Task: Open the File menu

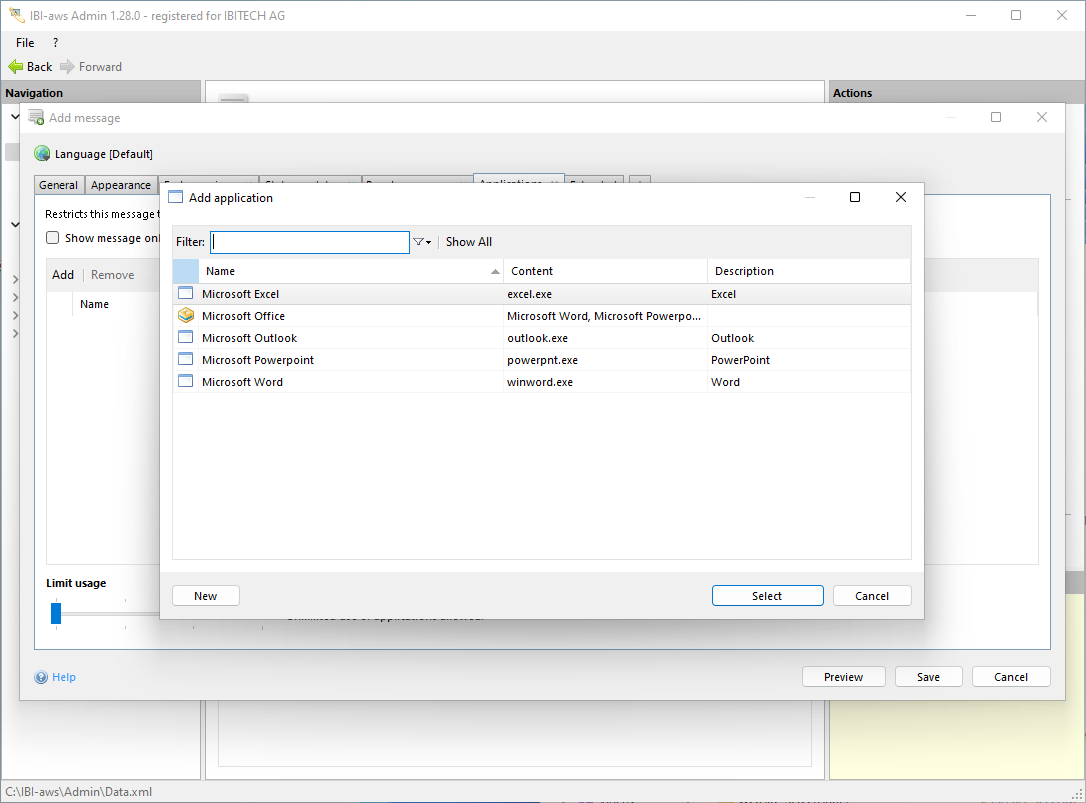Action: pos(25,43)
